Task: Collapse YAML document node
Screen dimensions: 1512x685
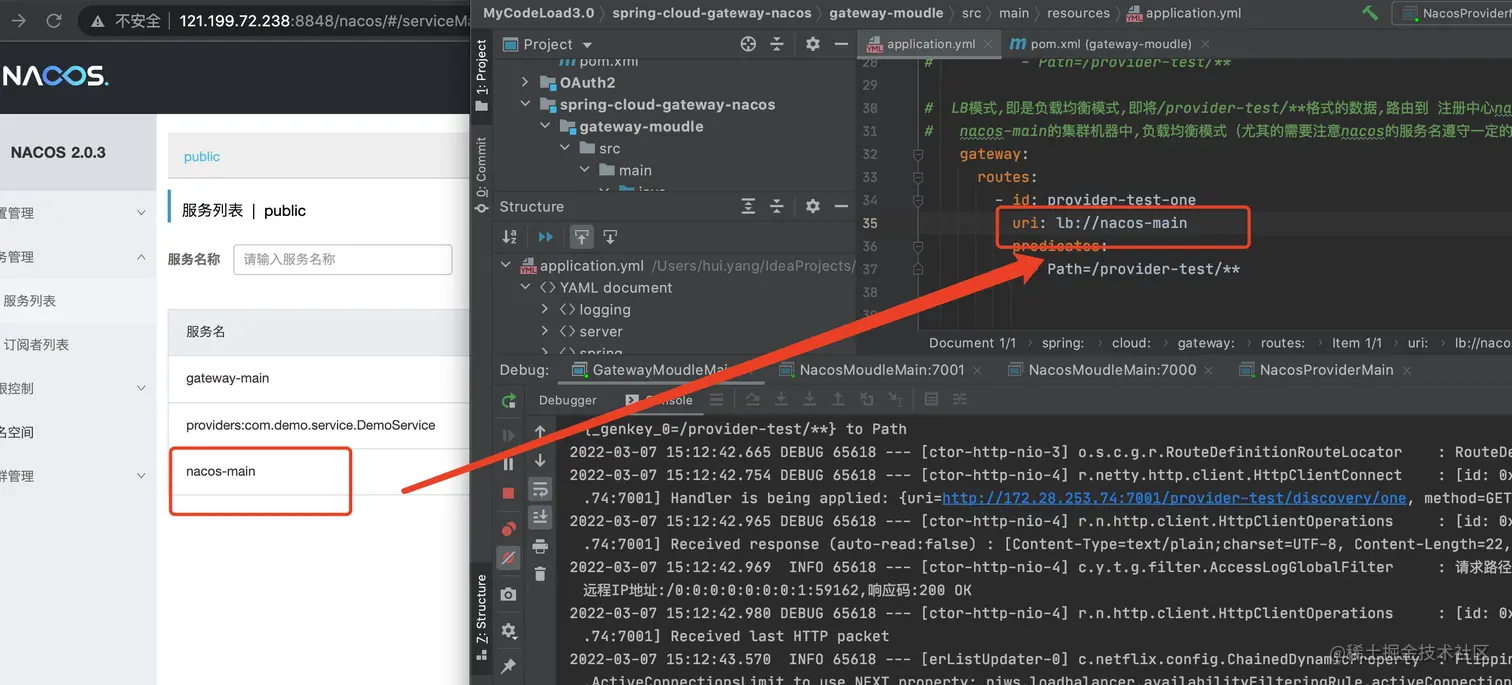Action: pyautogui.click(x=526, y=288)
